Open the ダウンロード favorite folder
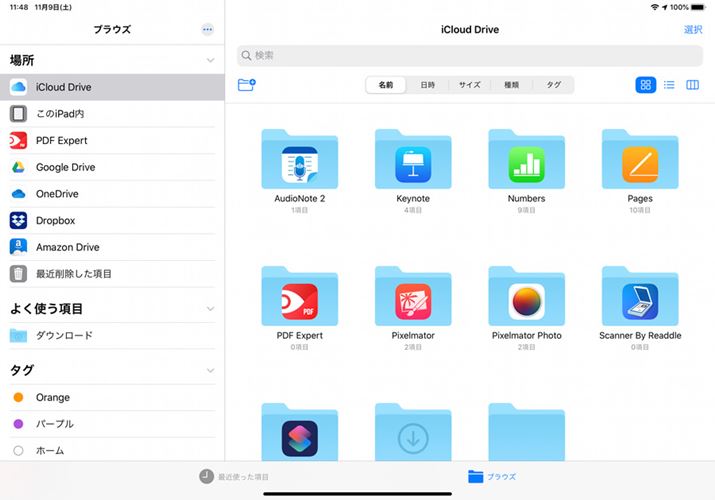Viewport: 715px width, 500px height. (64, 336)
